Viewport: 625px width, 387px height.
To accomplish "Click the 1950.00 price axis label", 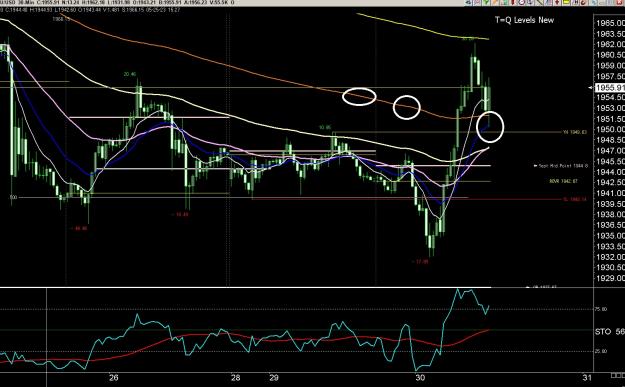I will pos(610,130).
